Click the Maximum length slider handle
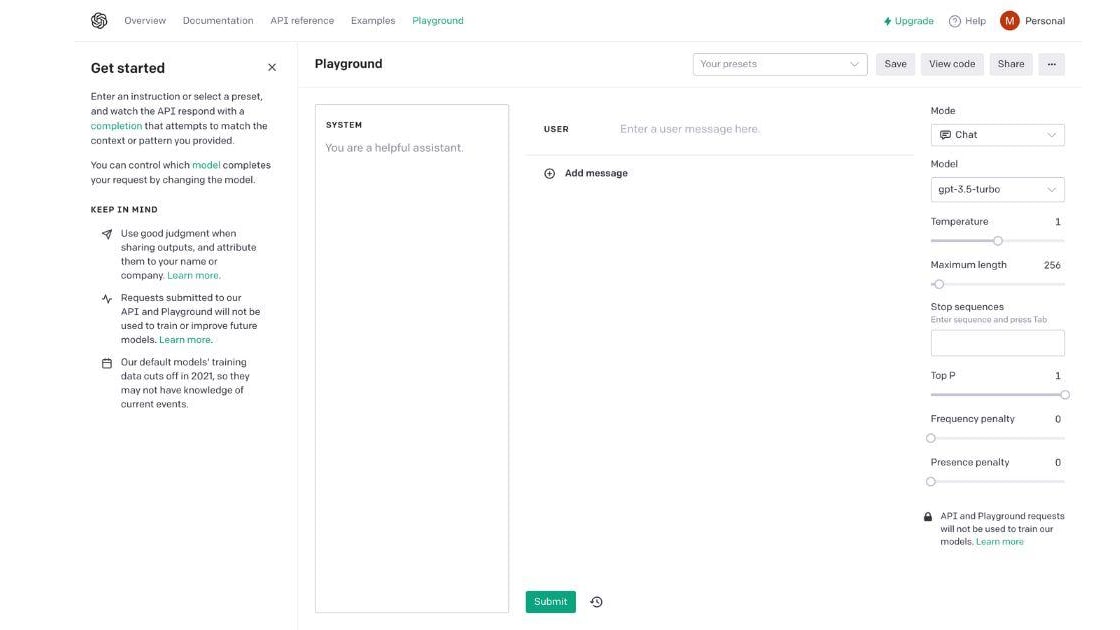Screen dimensions: 1120x630 pyautogui.click(x=939, y=284)
